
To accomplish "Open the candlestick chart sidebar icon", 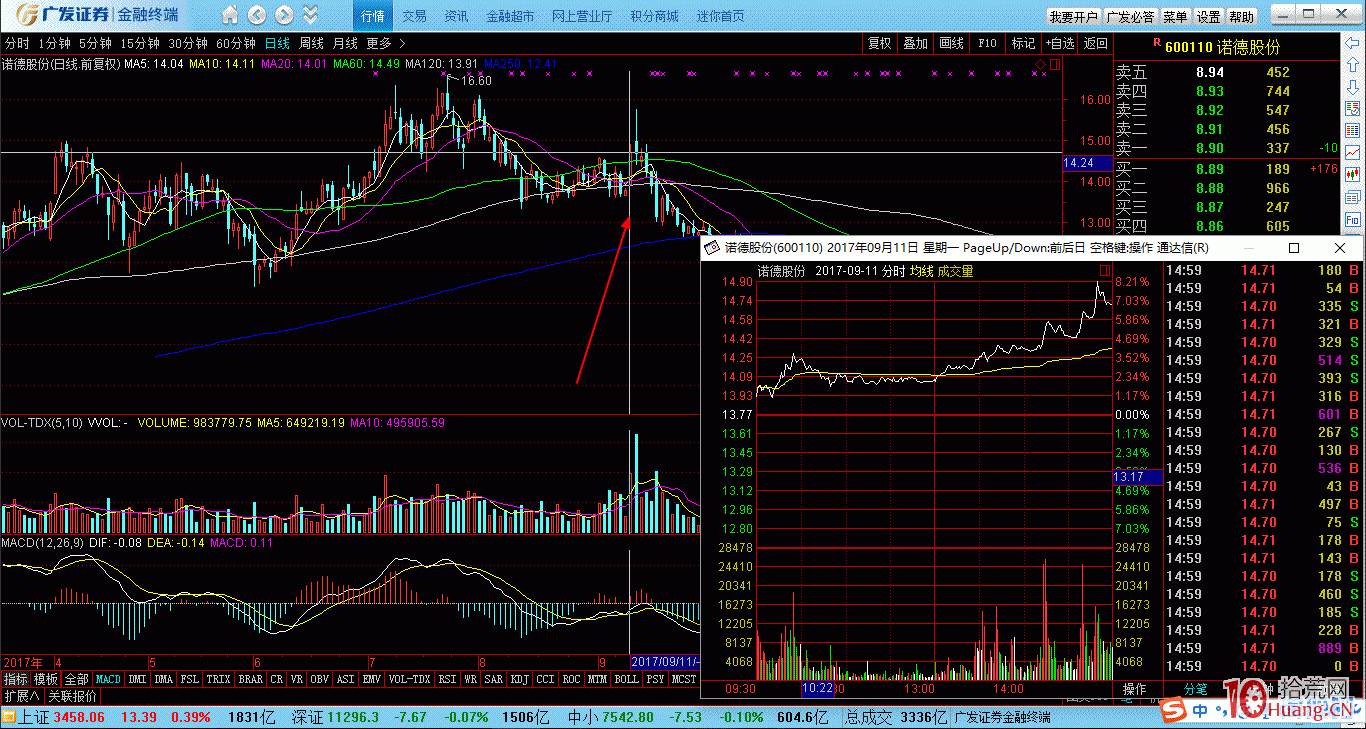I will tap(1353, 174).
